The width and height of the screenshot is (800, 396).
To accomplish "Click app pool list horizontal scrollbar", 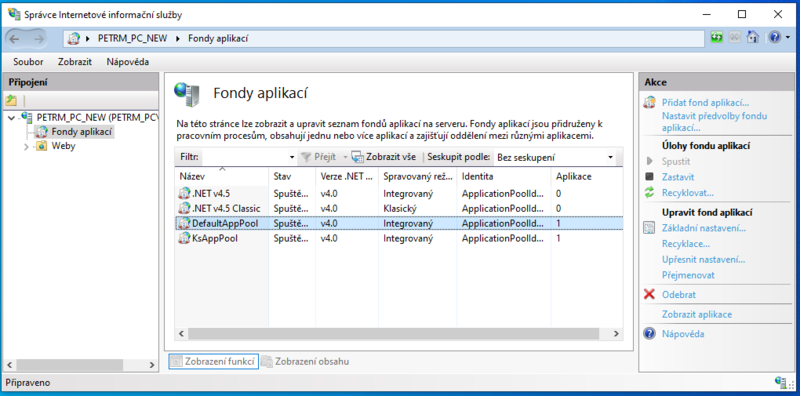I will tap(393, 334).
